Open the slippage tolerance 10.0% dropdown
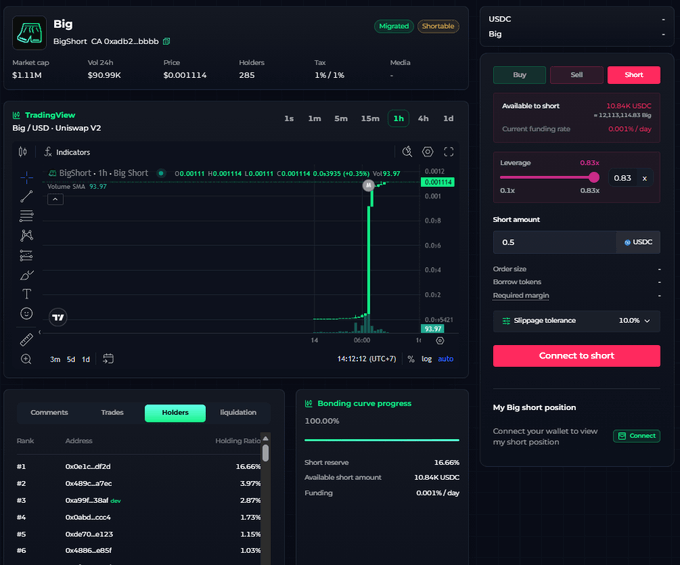 click(x=634, y=321)
